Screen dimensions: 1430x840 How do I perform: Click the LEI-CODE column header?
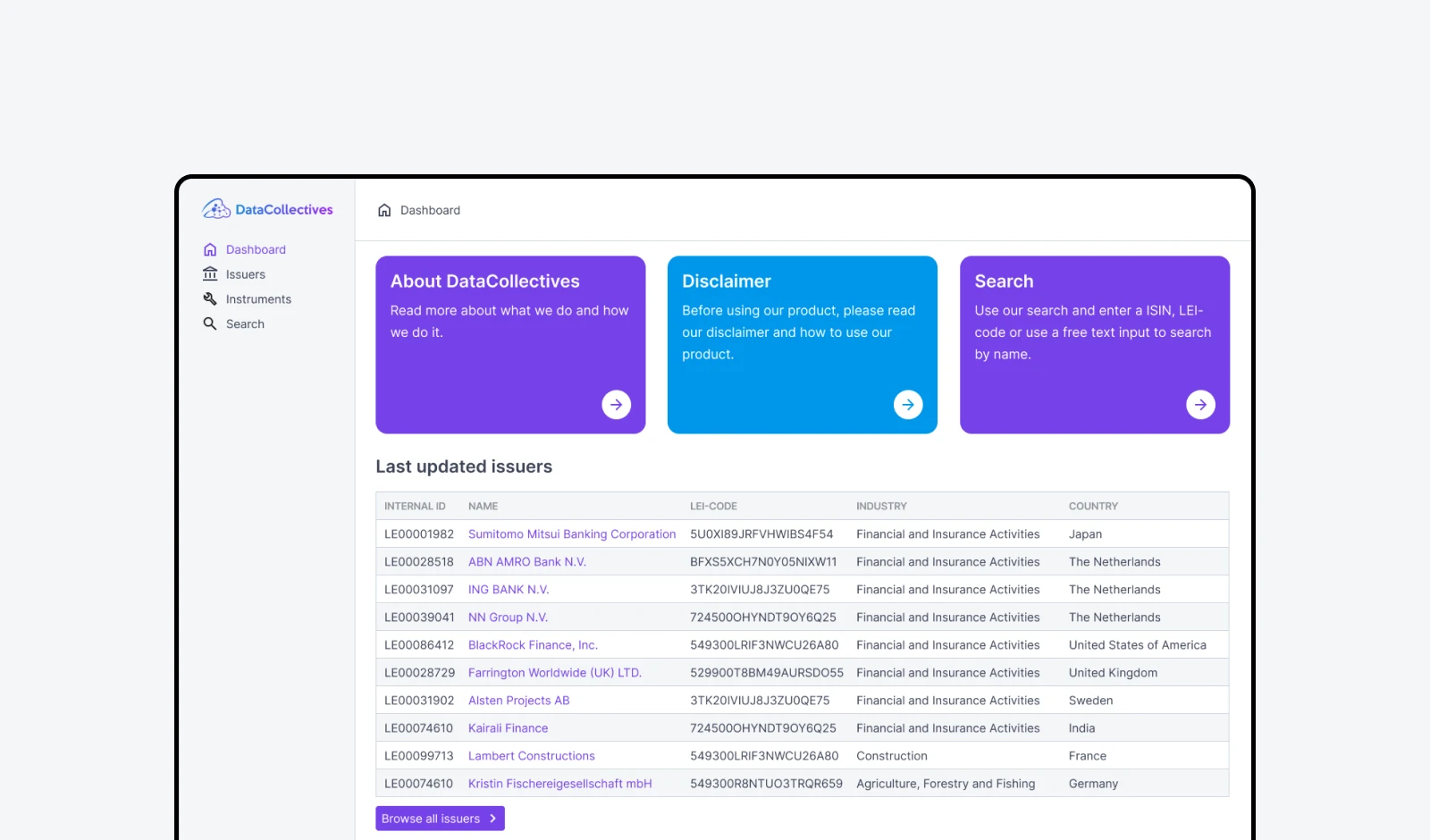[x=713, y=506]
